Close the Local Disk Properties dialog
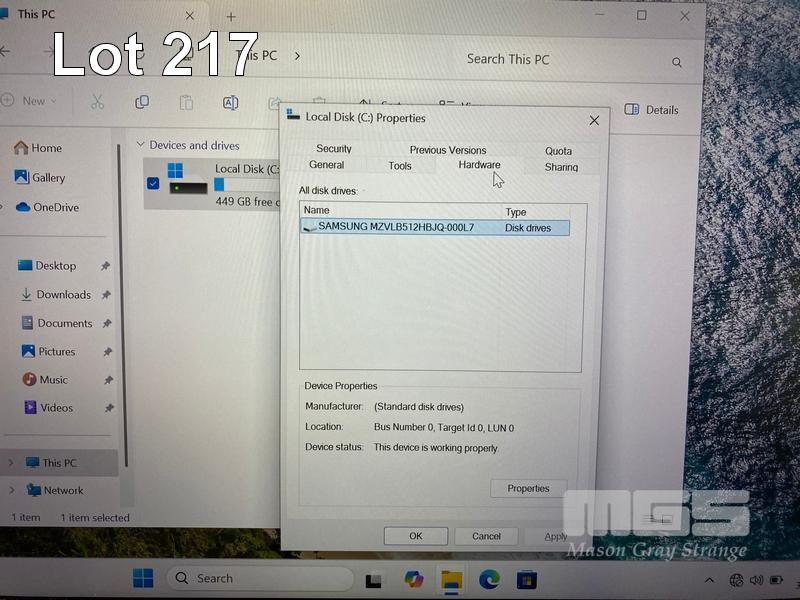The width and height of the screenshot is (800, 600). pyautogui.click(x=594, y=120)
